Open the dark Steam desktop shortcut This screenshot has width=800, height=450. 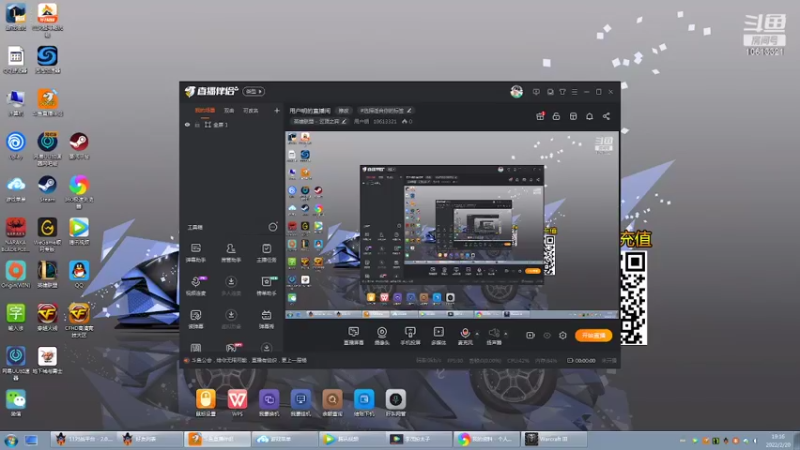(x=47, y=189)
